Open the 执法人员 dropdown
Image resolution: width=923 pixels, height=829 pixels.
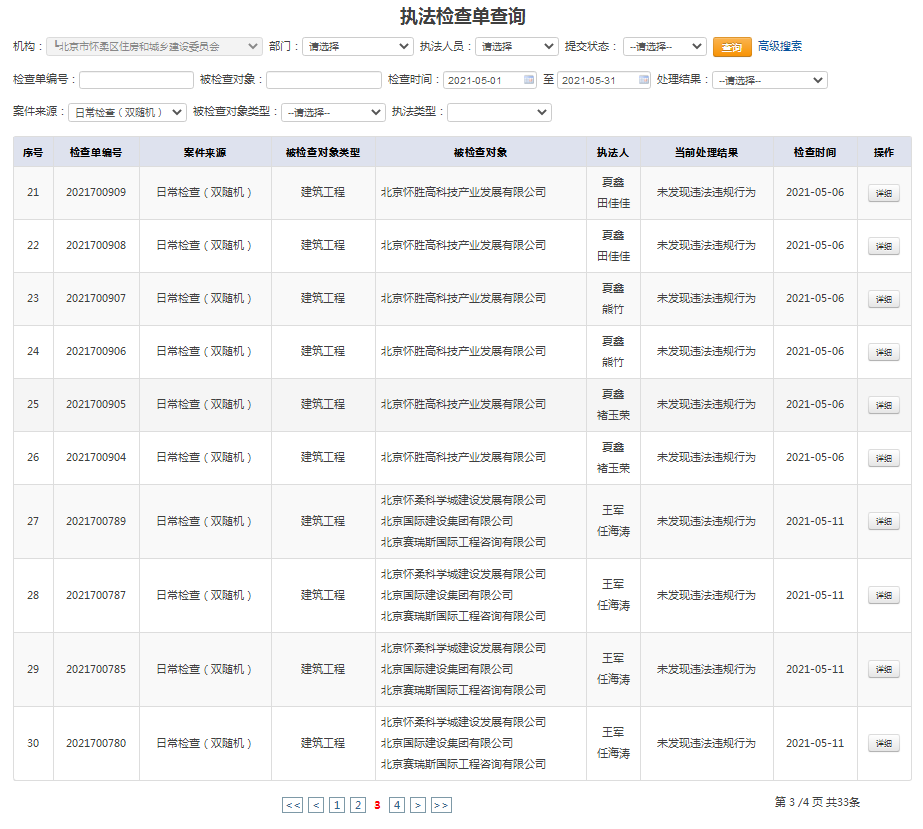pos(516,47)
